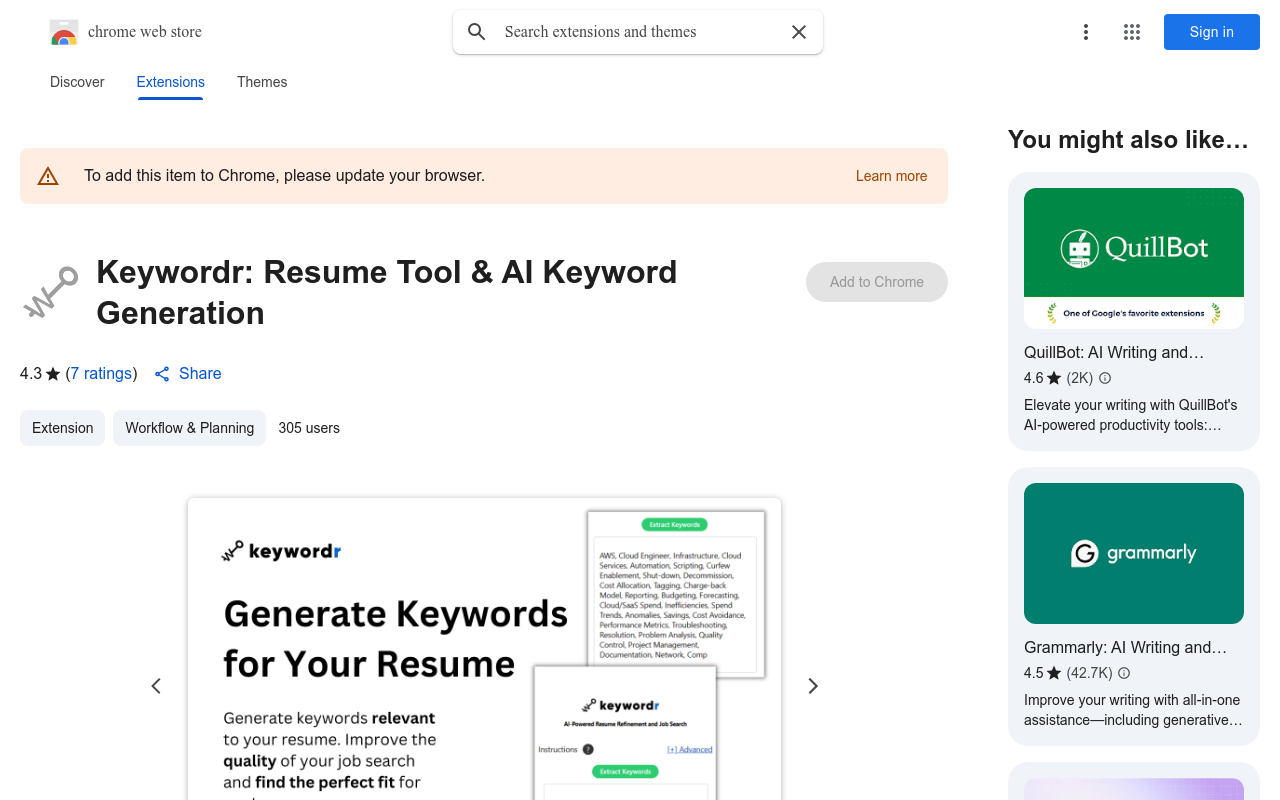Click the Share link
Viewport: 1280px width, 800px height.
pyautogui.click(x=188, y=373)
